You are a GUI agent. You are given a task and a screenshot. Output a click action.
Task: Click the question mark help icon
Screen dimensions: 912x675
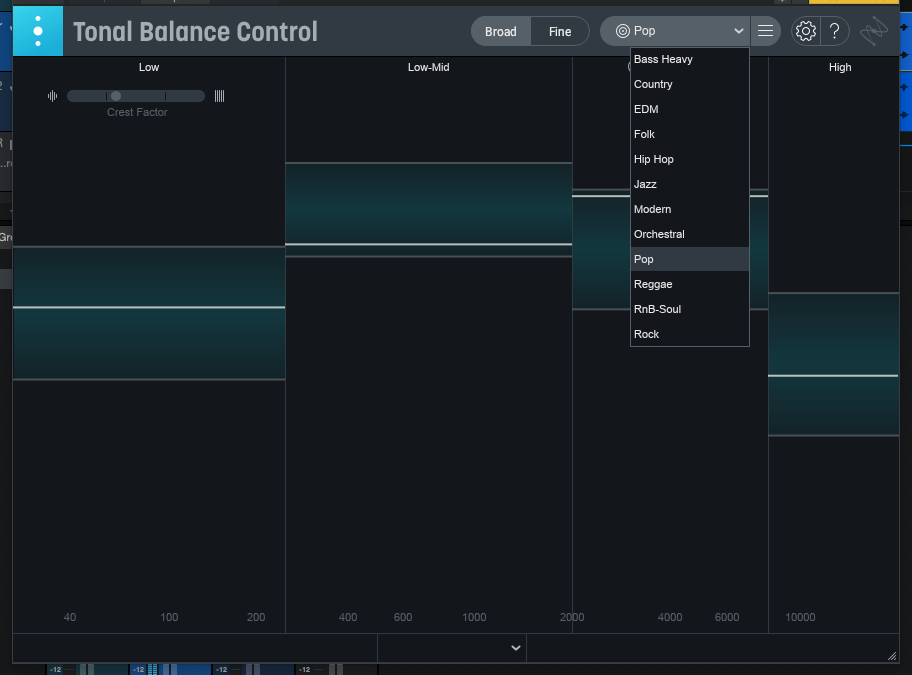tap(835, 31)
